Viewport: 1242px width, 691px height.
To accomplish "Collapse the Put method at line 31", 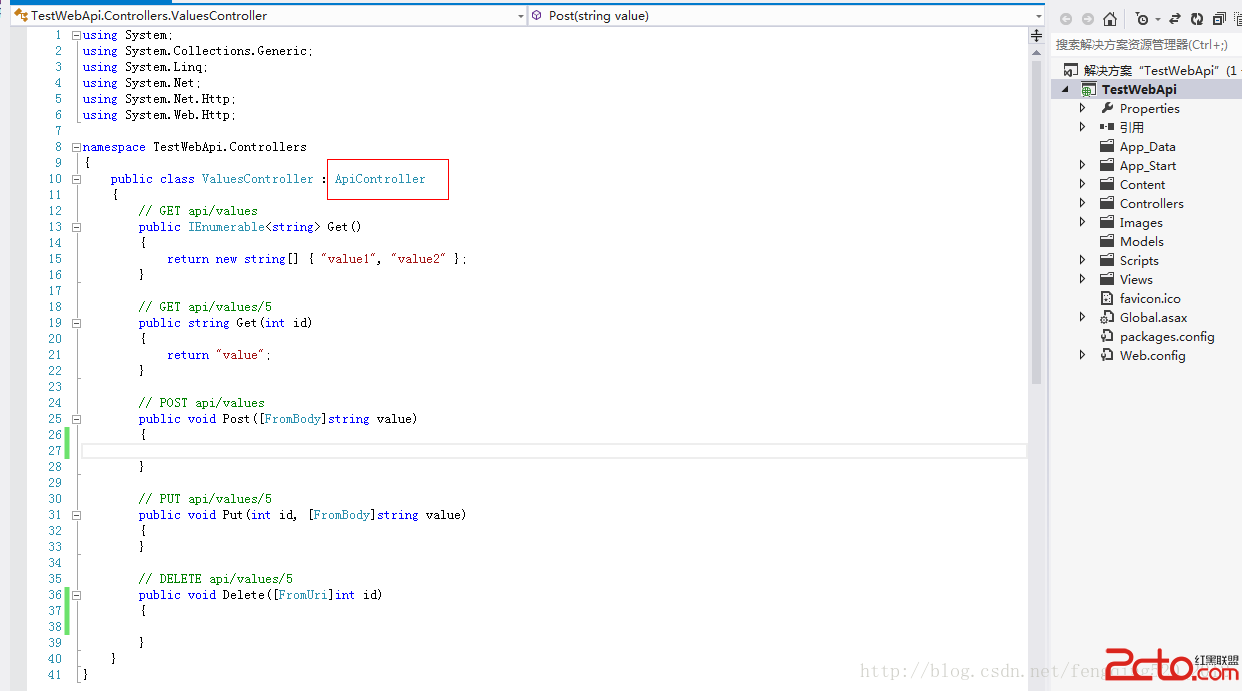I will tap(76, 515).
